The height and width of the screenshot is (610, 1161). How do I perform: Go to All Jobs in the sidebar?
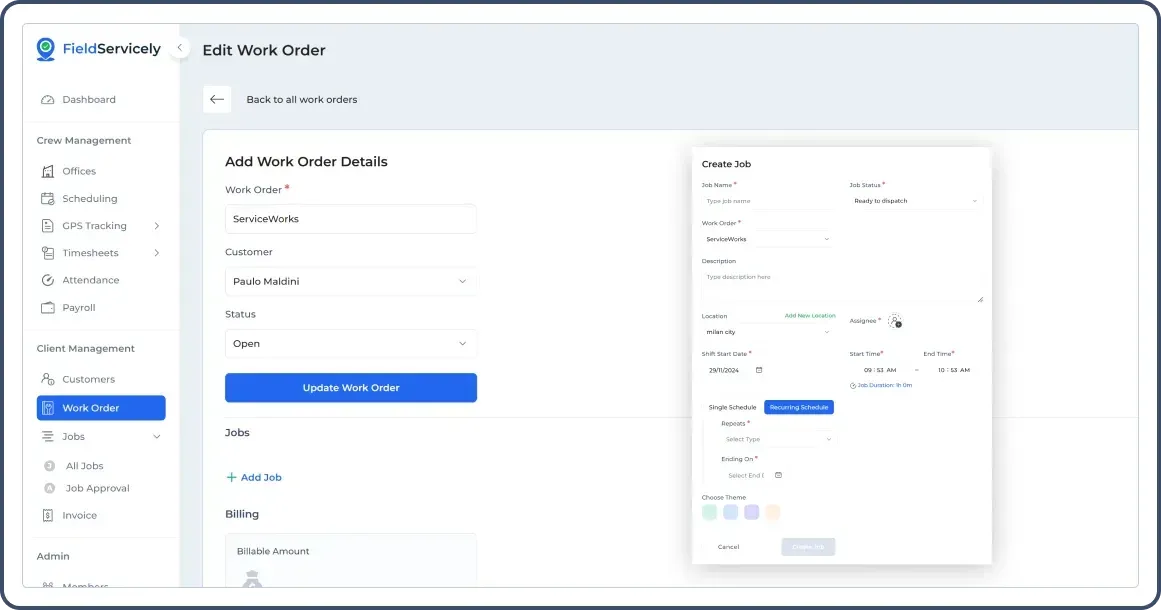85,466
